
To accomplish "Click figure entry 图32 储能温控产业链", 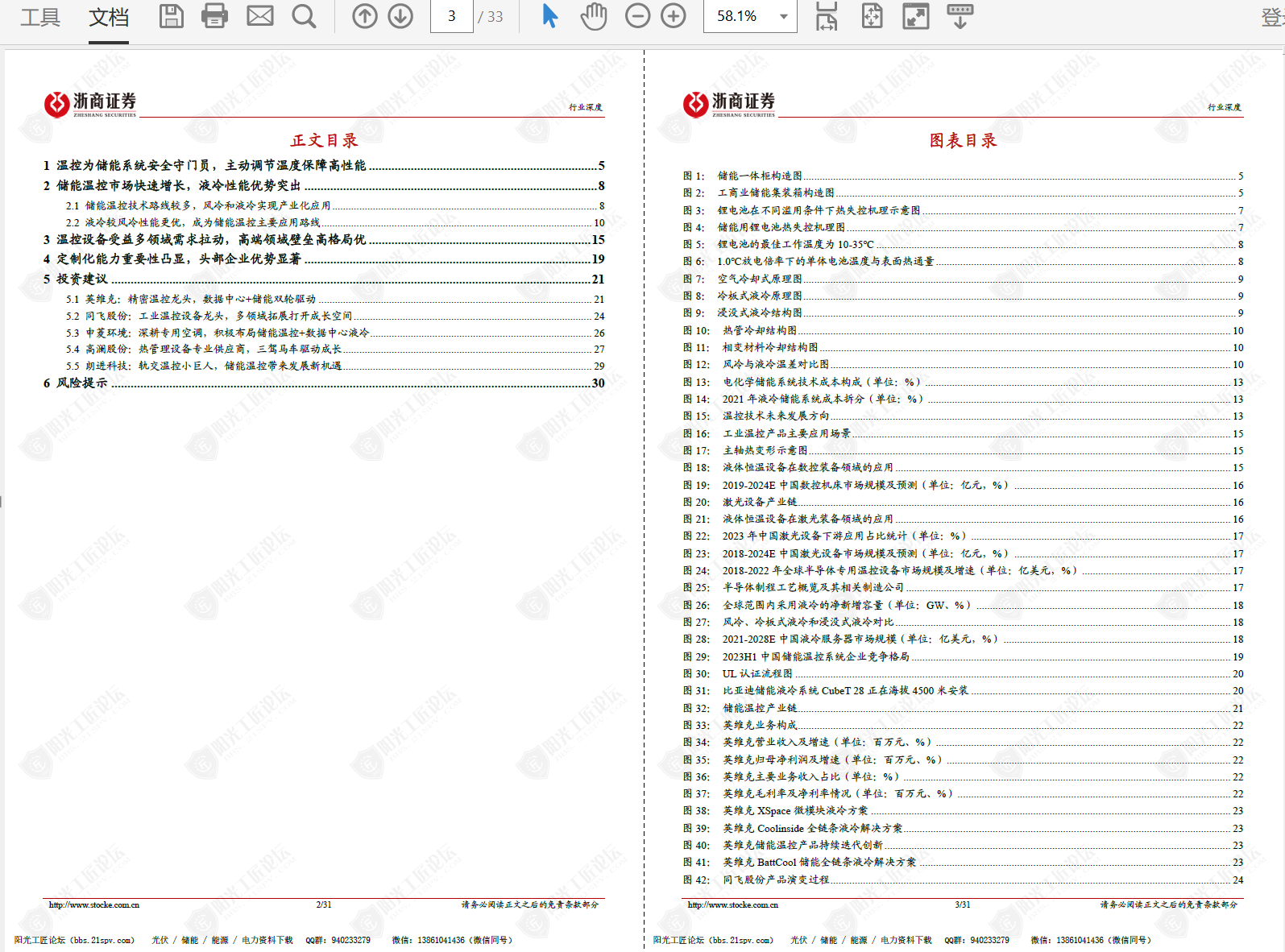I will pos(963,708).
